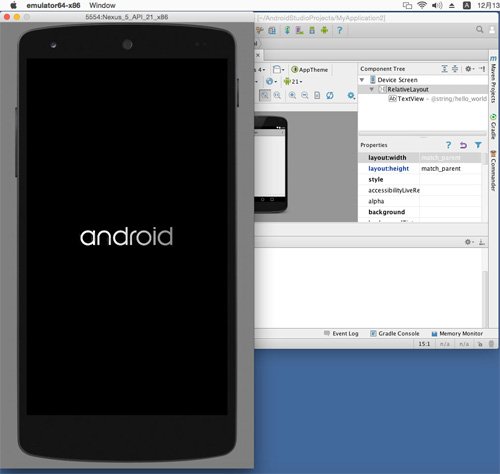This screenshot has width=500, height=474.
Task: Edit layout:height match_parent value
Action: click(x=450, y=169)
